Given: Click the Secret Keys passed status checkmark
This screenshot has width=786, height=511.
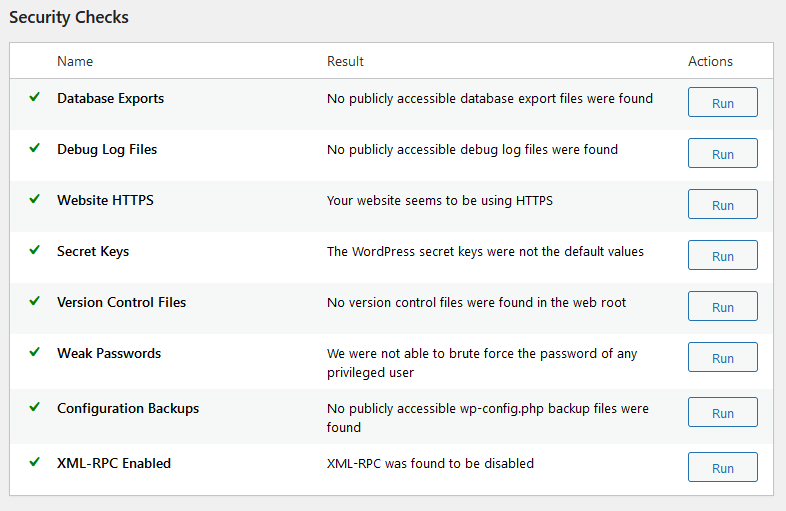Looking at the screenshot, I should tap(34, 251).
